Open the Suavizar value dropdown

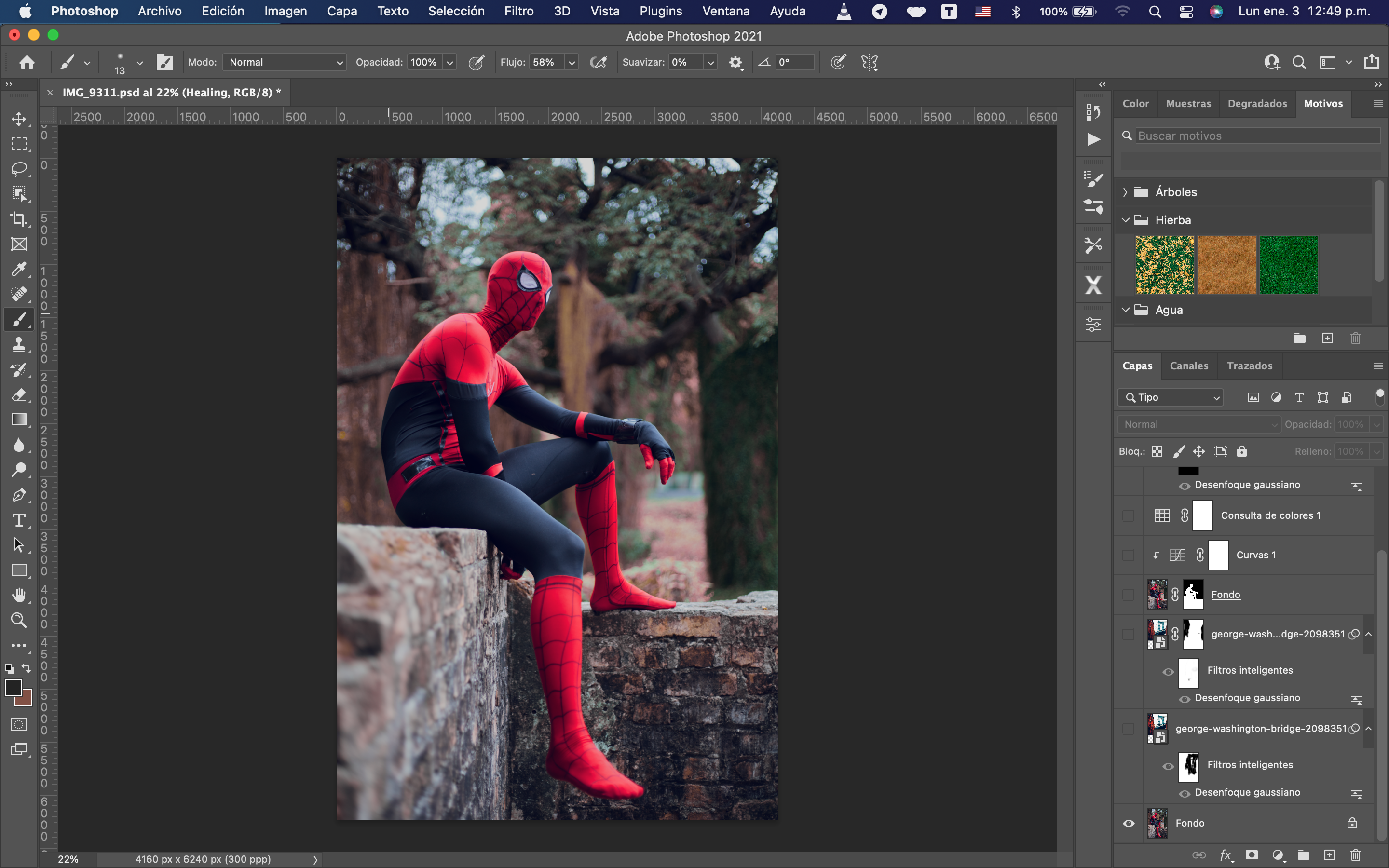(x=710, y=62)
